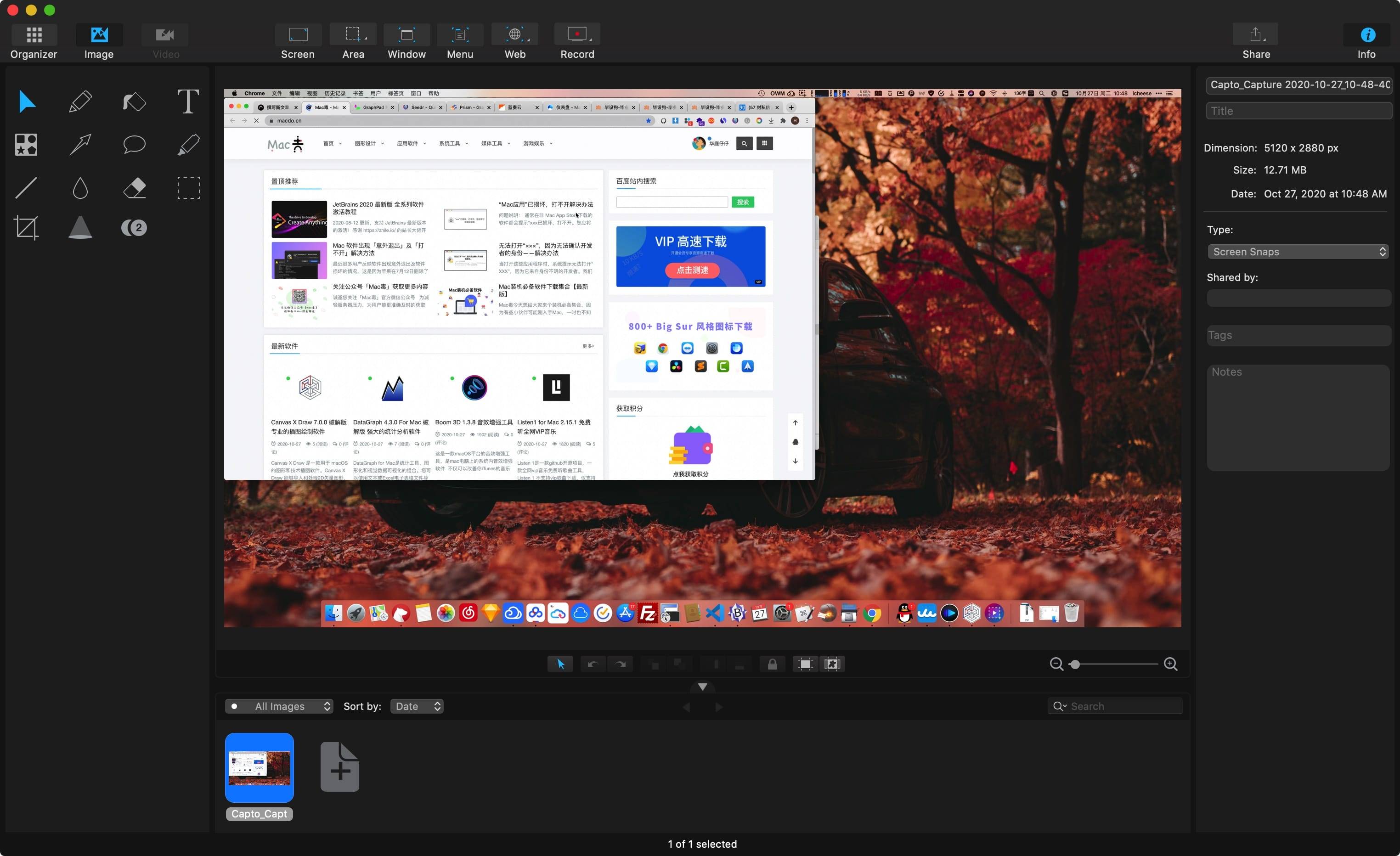Select the Marquee selection tool
Screen dimensions: 1400x856
tap(188, 187)
